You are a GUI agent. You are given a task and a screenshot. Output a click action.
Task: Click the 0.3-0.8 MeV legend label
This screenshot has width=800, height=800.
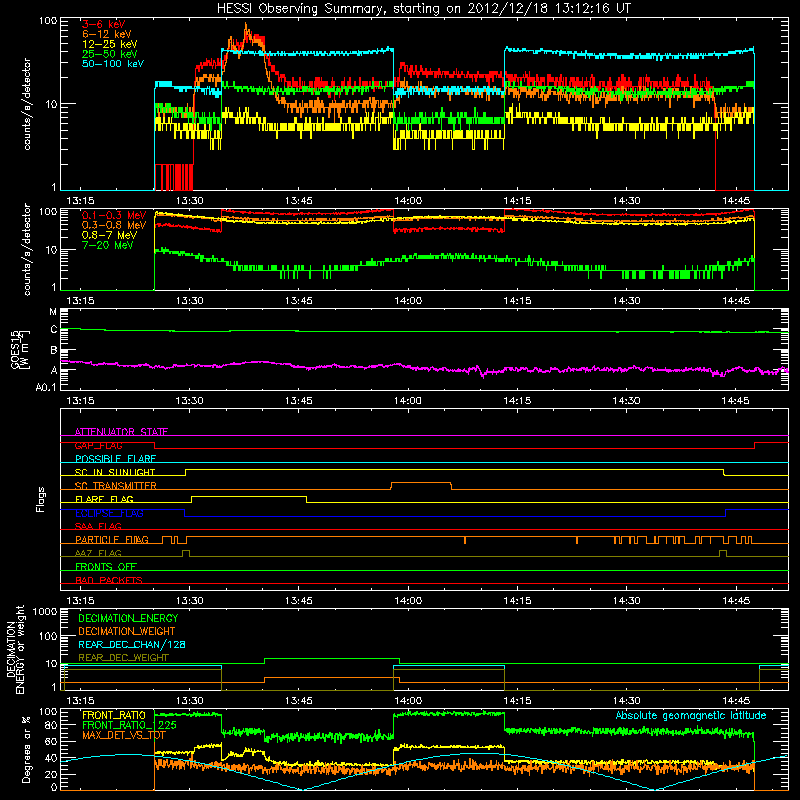tap(114, 226)
